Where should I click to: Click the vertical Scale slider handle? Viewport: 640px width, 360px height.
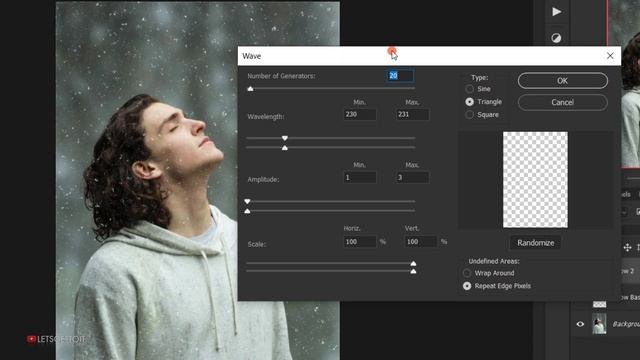pyautogui.click(x=413, y=271)
